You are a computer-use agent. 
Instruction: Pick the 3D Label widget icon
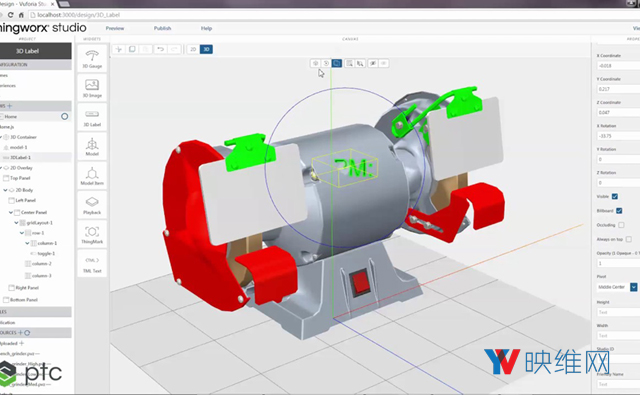click(92, 117)
